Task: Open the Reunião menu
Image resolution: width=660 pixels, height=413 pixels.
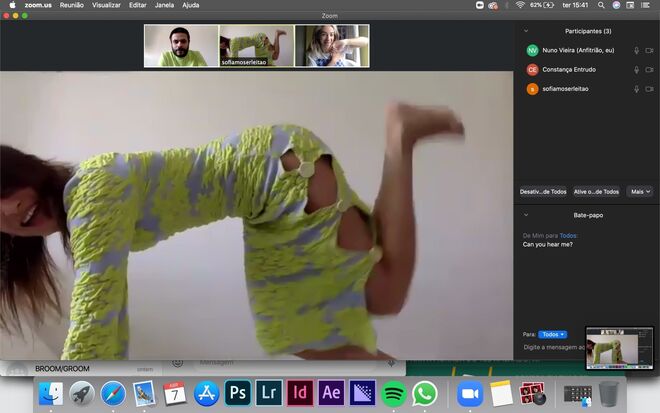Action: tap(72, 5)
